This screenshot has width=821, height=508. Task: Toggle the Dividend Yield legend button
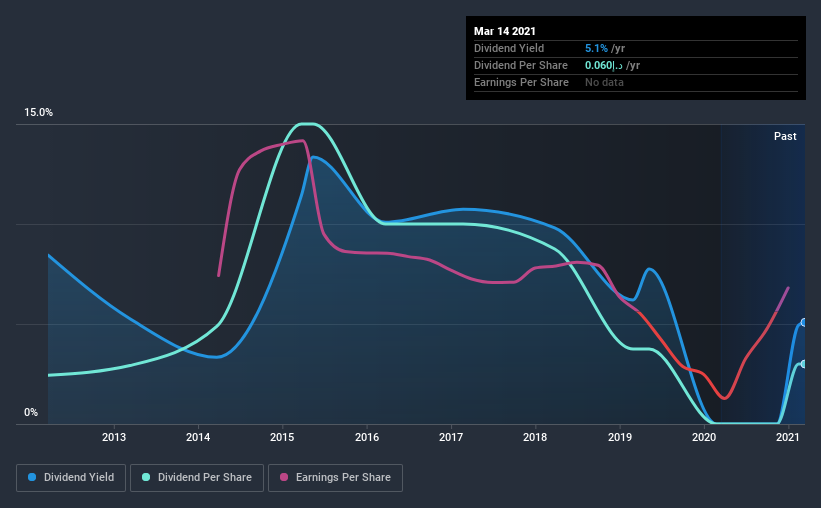click(71, 478)
